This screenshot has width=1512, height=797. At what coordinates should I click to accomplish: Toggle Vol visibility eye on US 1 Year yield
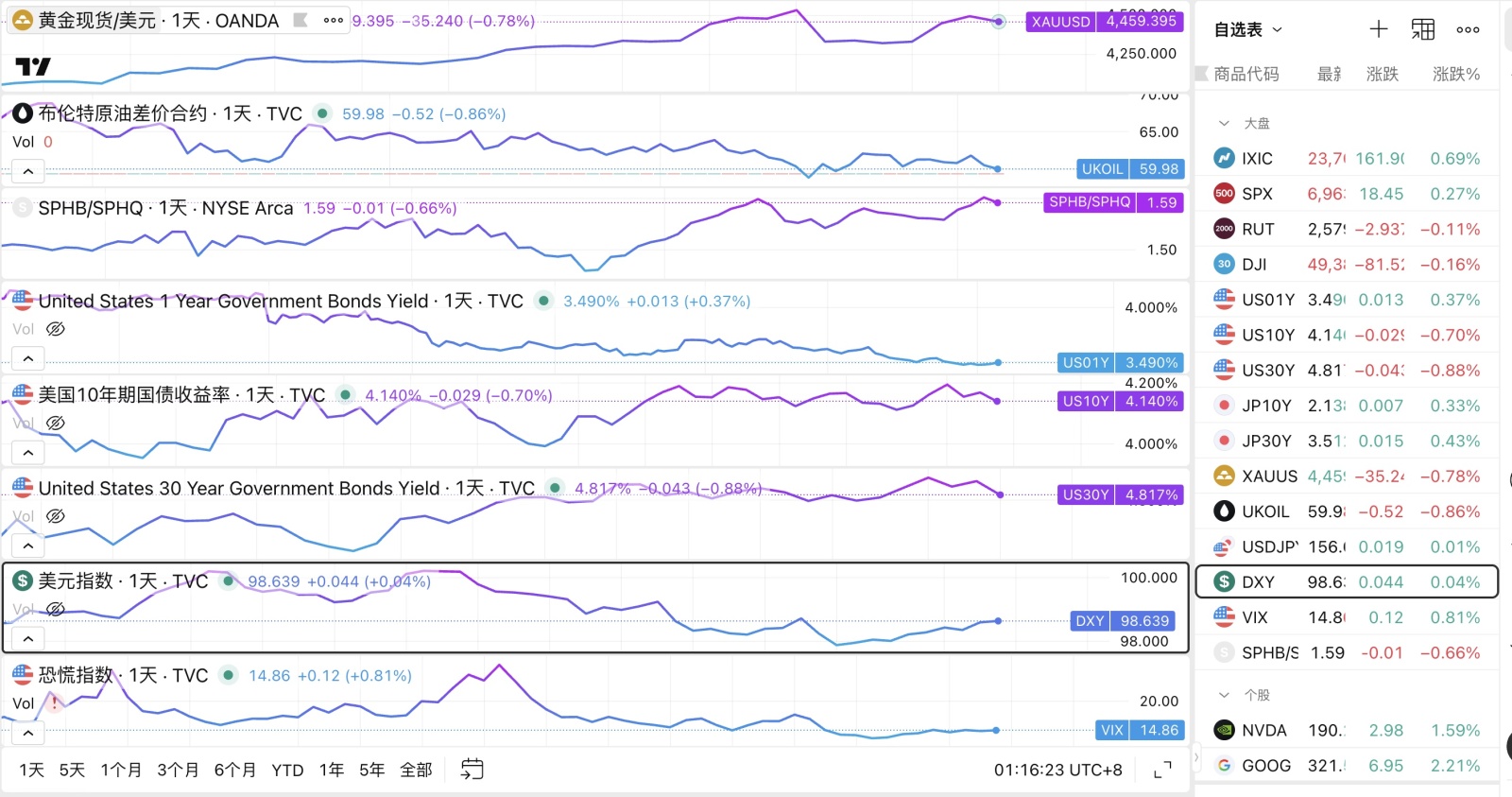pos(56,329)
